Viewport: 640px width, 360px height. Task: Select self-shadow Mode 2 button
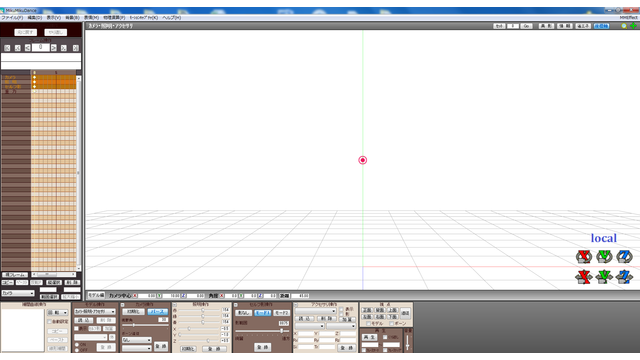click(x=281, y=313)
